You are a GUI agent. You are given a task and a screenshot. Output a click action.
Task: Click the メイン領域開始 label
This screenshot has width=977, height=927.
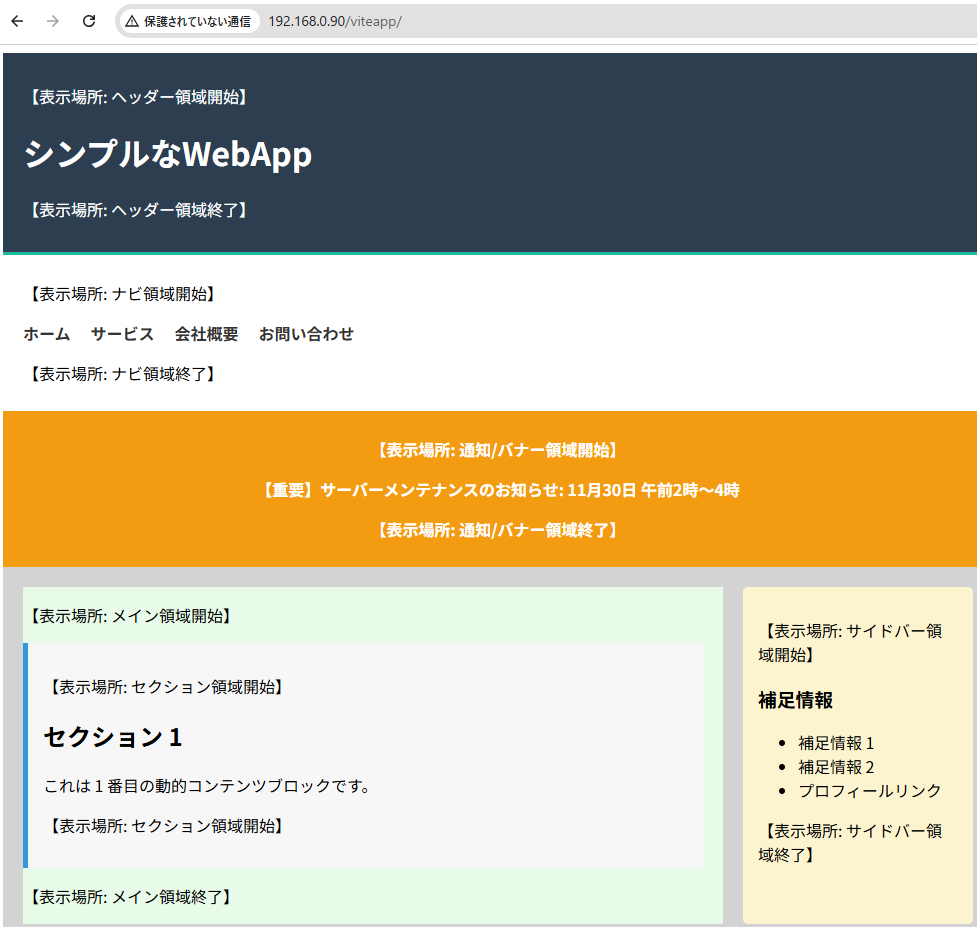(x=128, y=616)
